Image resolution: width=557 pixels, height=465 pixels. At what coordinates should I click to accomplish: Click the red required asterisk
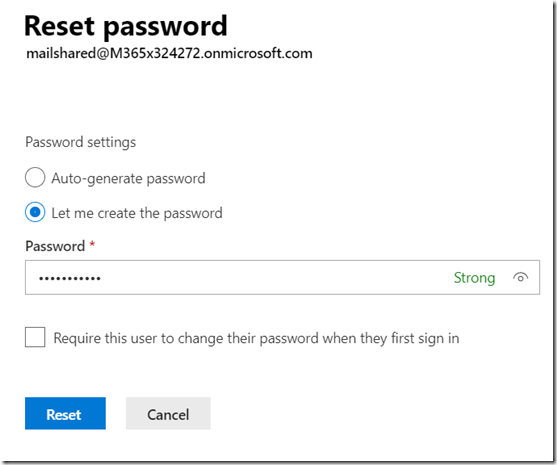click(x=92, y=244)
